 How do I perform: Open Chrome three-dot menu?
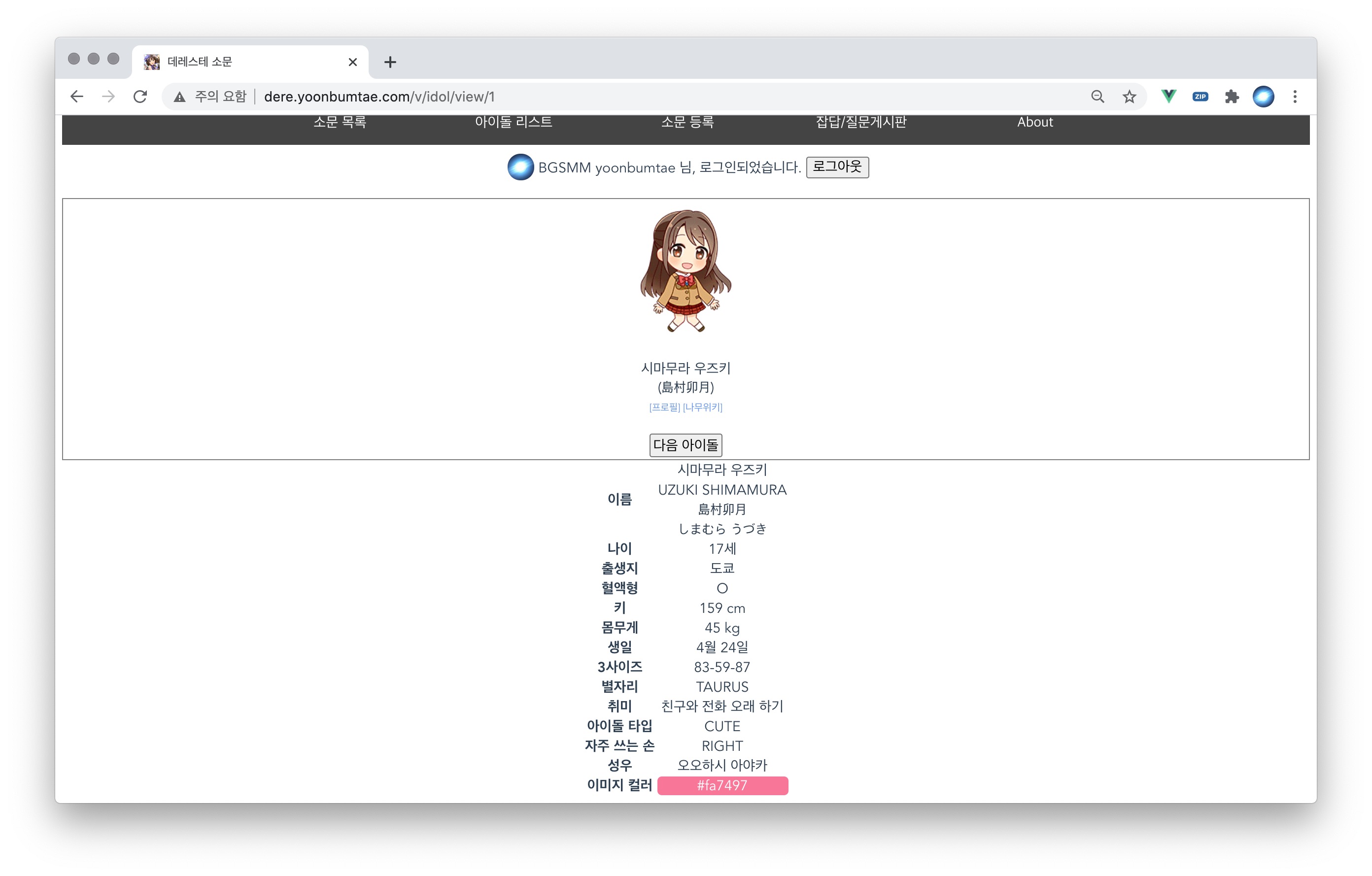1295,97
